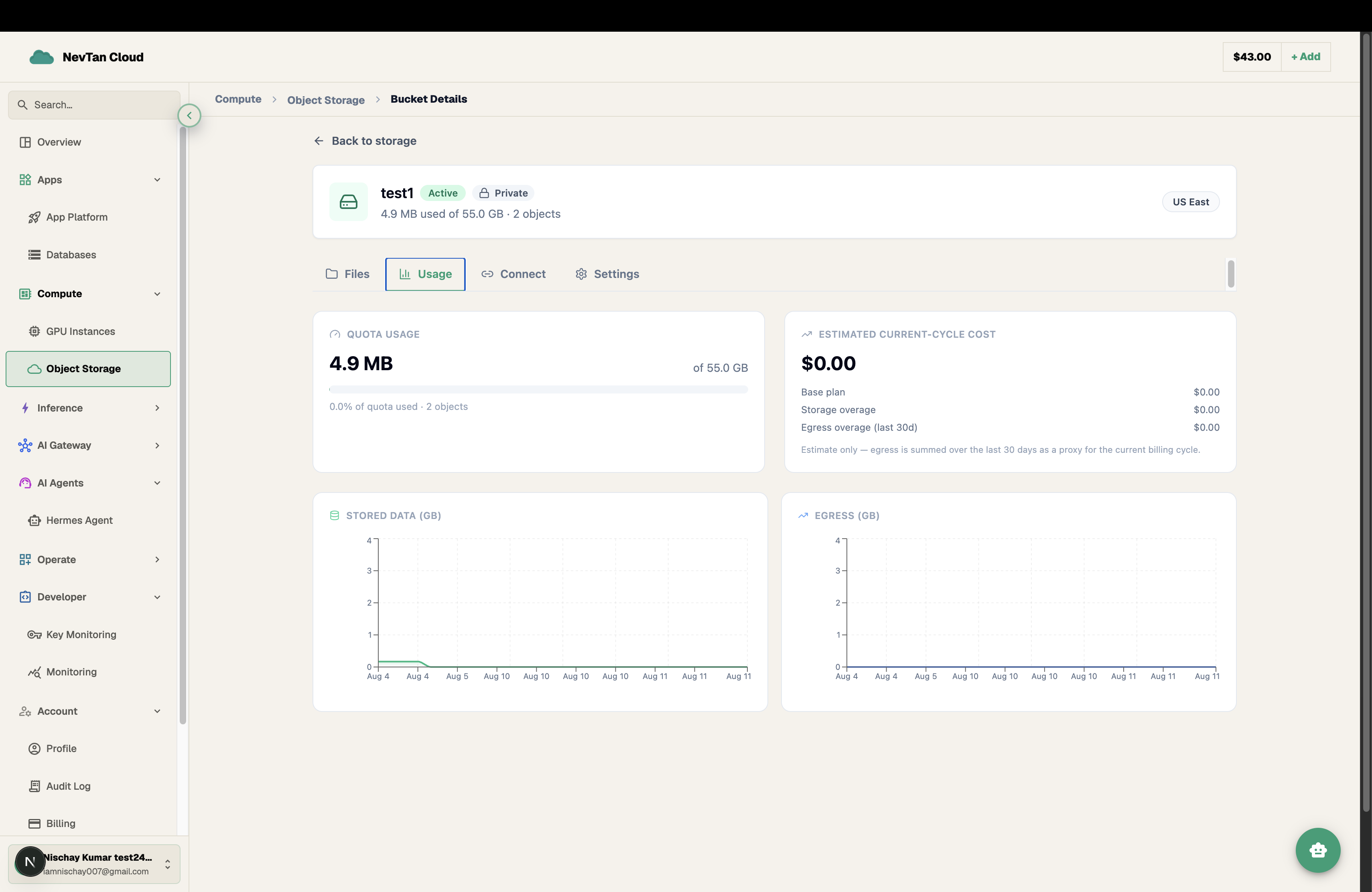
Task: Click the Profile user circle icon
Action: [35, 748]
